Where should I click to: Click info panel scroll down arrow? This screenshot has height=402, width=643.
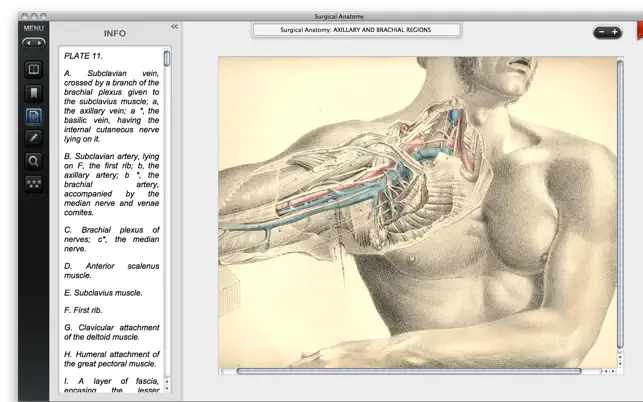pos(167,388)
